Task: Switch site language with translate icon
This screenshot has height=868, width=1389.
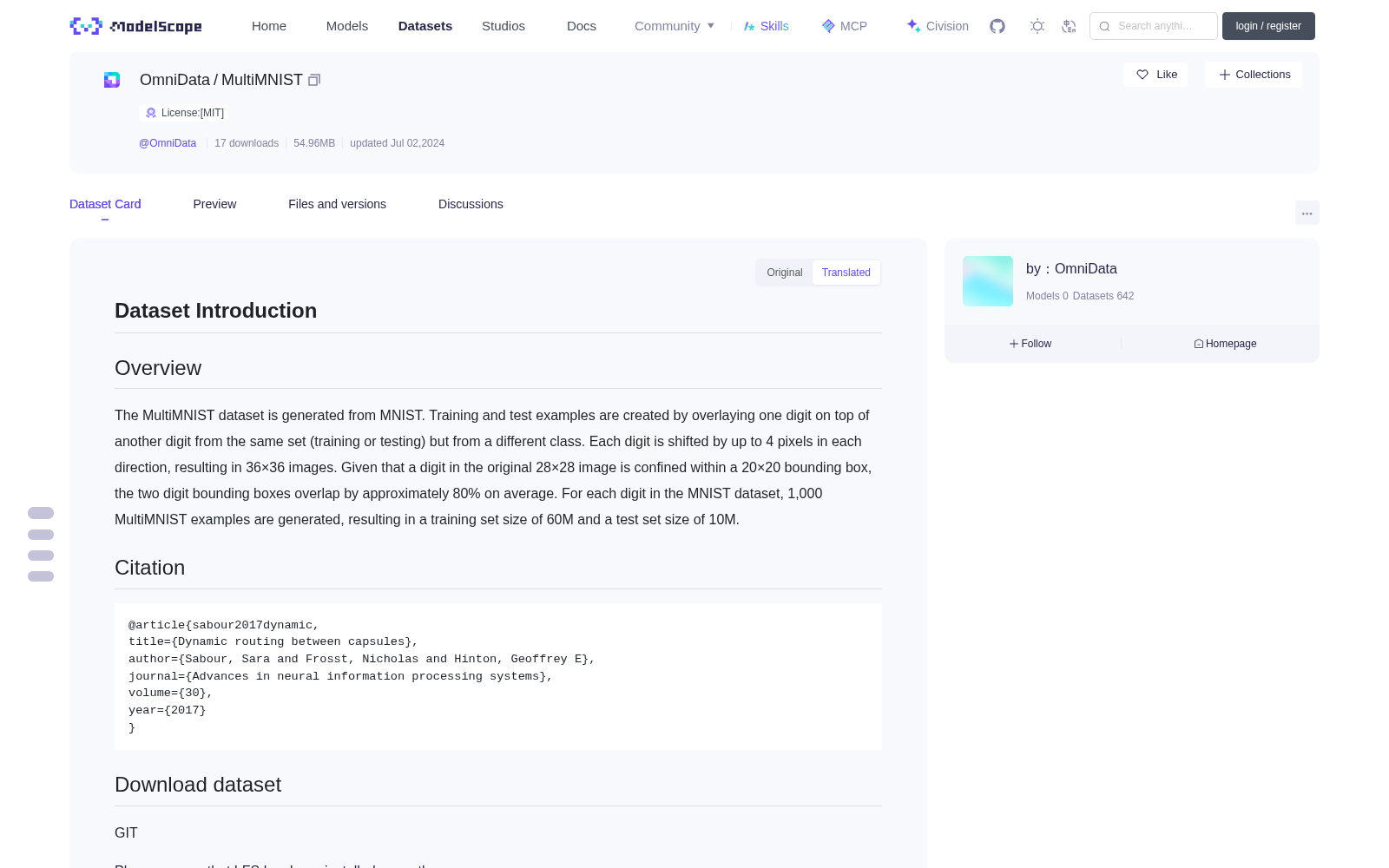Action: pos(1070,26)
